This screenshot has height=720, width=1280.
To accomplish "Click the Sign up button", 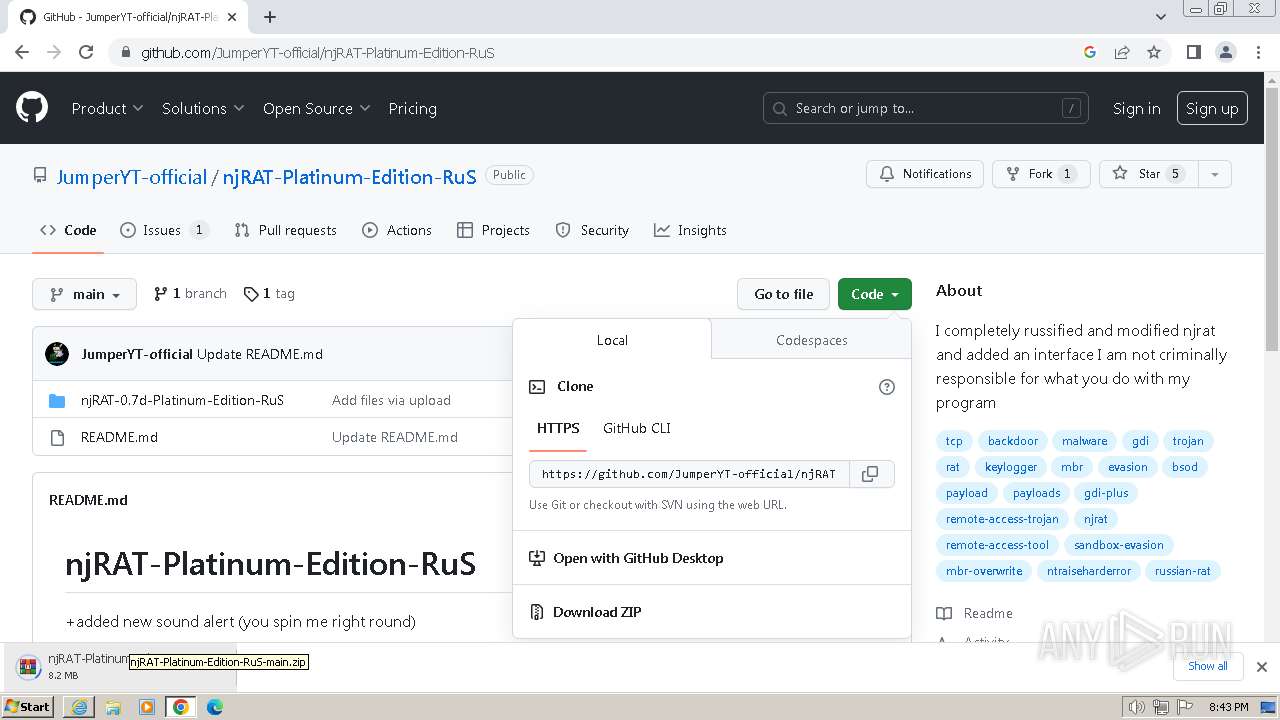I will (1212, 108).
